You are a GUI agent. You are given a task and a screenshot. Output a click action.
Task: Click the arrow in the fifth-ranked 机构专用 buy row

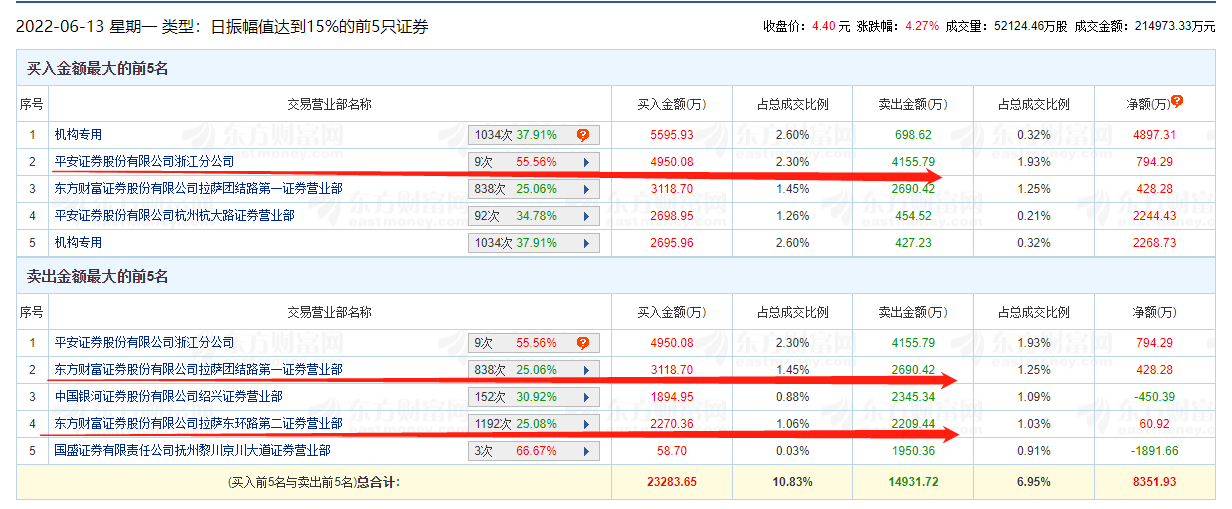(585, 243)
